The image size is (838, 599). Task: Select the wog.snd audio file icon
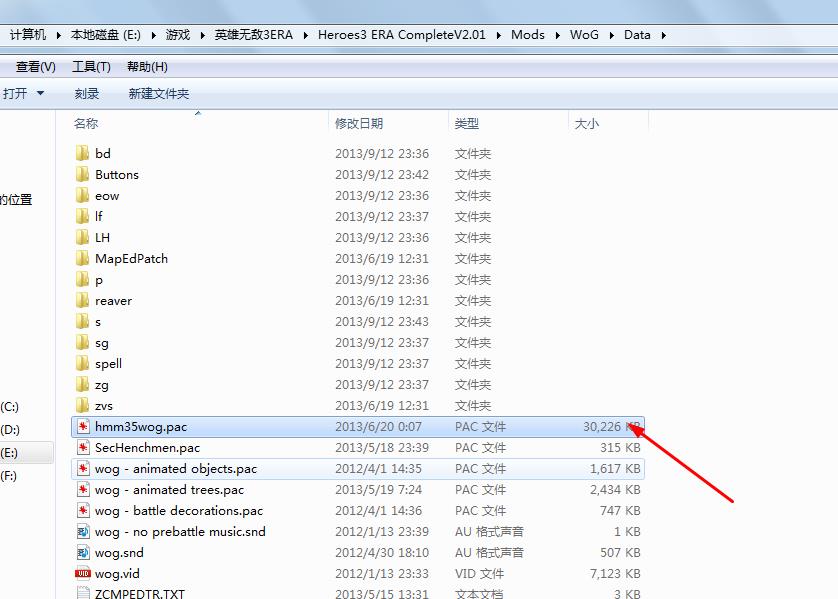83,553
